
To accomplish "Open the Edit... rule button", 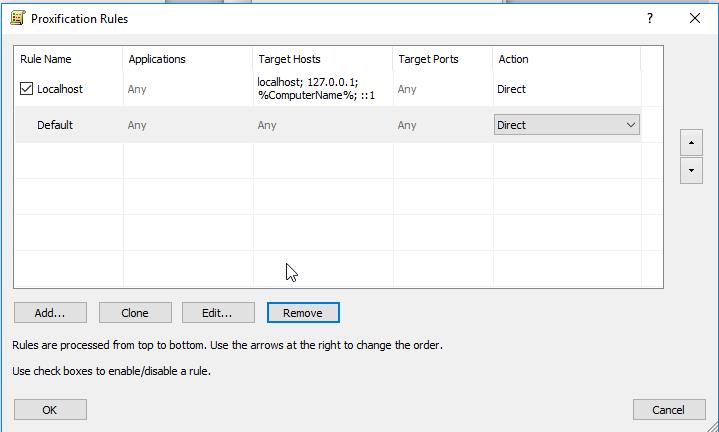I will (218, 313).
